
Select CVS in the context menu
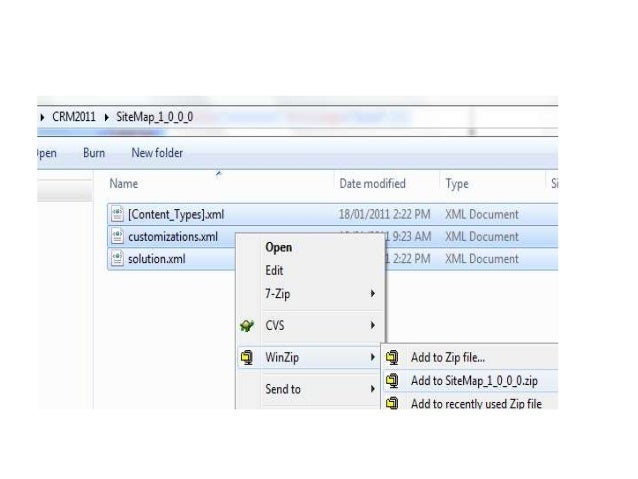[275, 325]
